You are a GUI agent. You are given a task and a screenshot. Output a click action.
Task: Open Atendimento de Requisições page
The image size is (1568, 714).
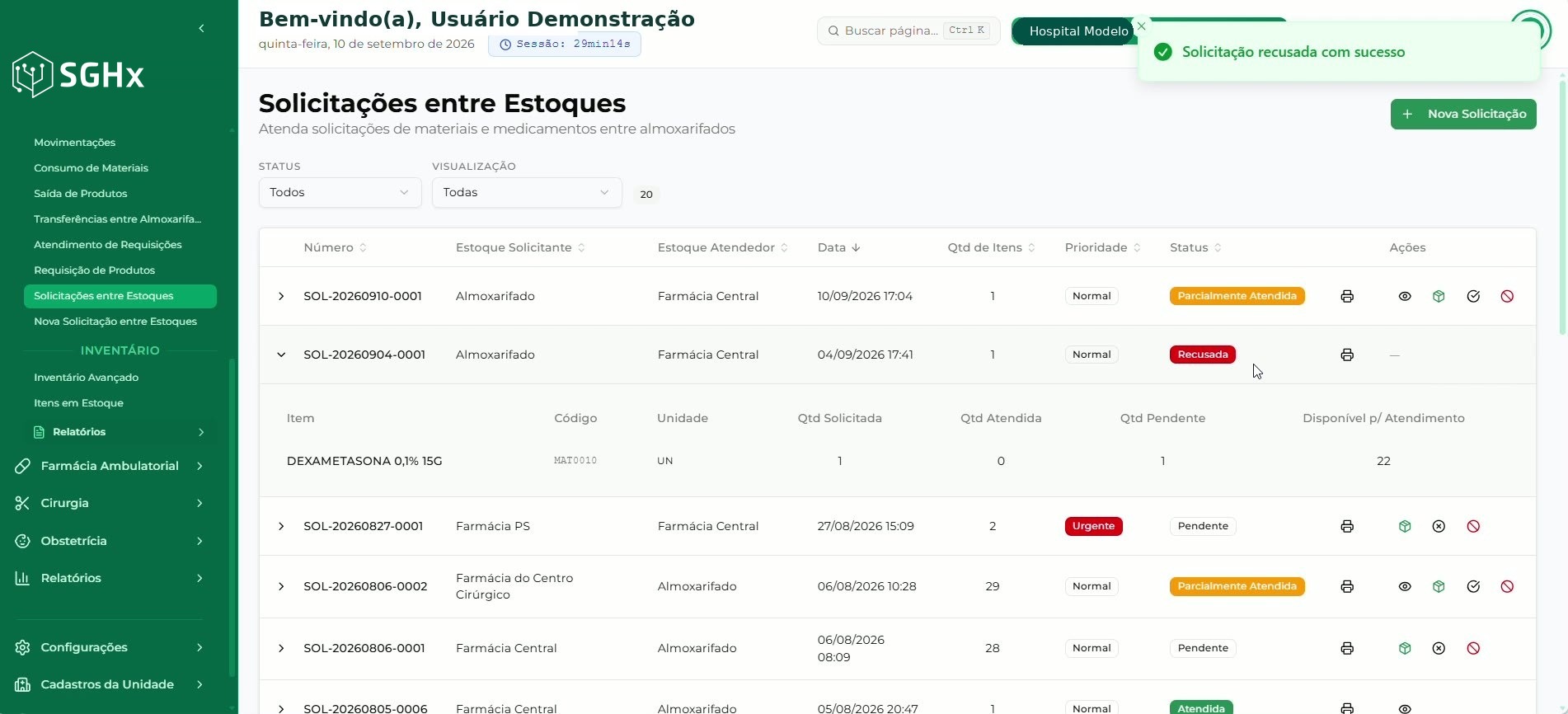coord(107,245)
